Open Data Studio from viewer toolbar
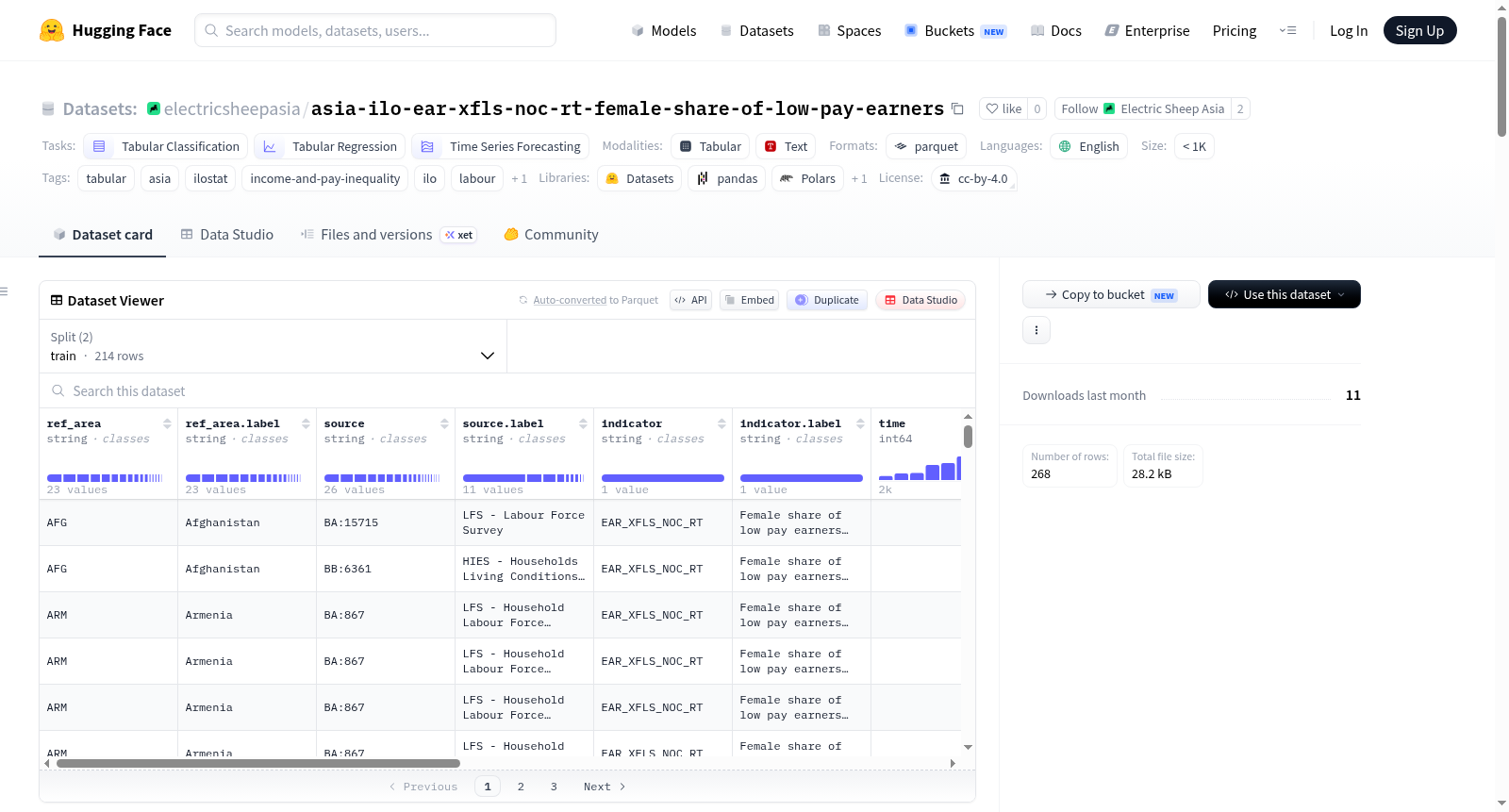 point(920,300)
